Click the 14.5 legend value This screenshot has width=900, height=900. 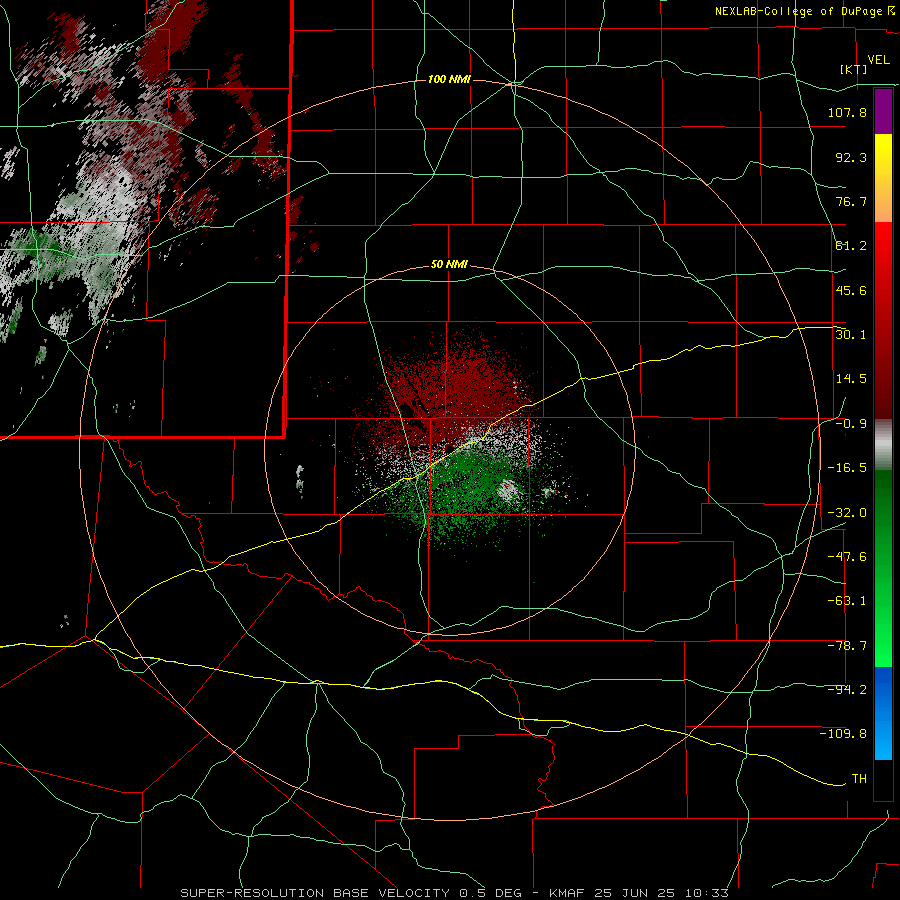click(851, 379)
